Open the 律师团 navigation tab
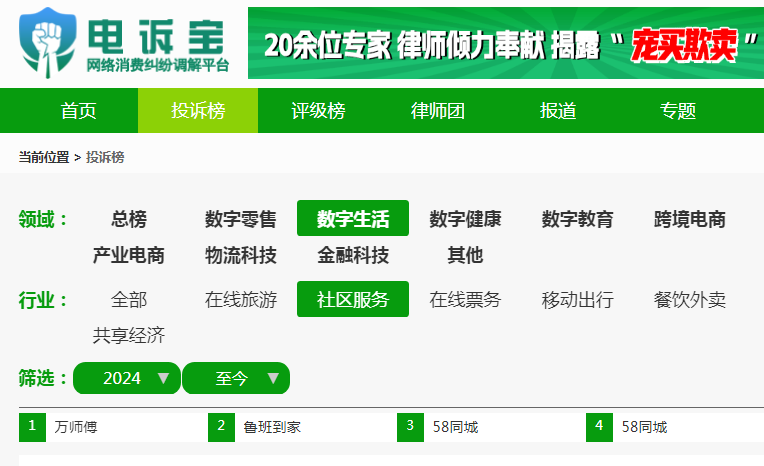 click(438, 111)
